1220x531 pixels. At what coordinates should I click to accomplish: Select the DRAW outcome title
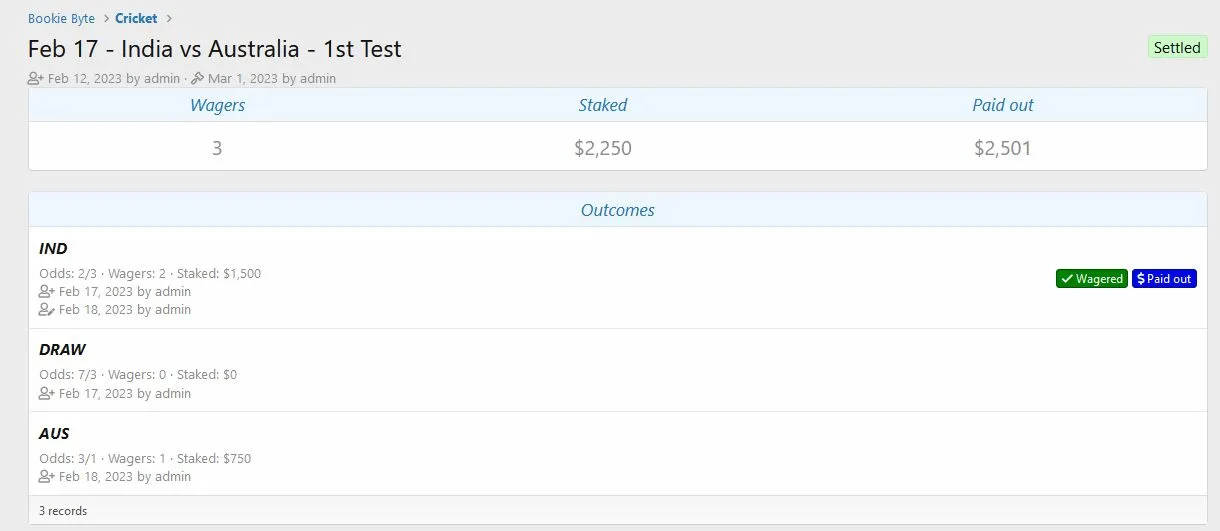62,350
